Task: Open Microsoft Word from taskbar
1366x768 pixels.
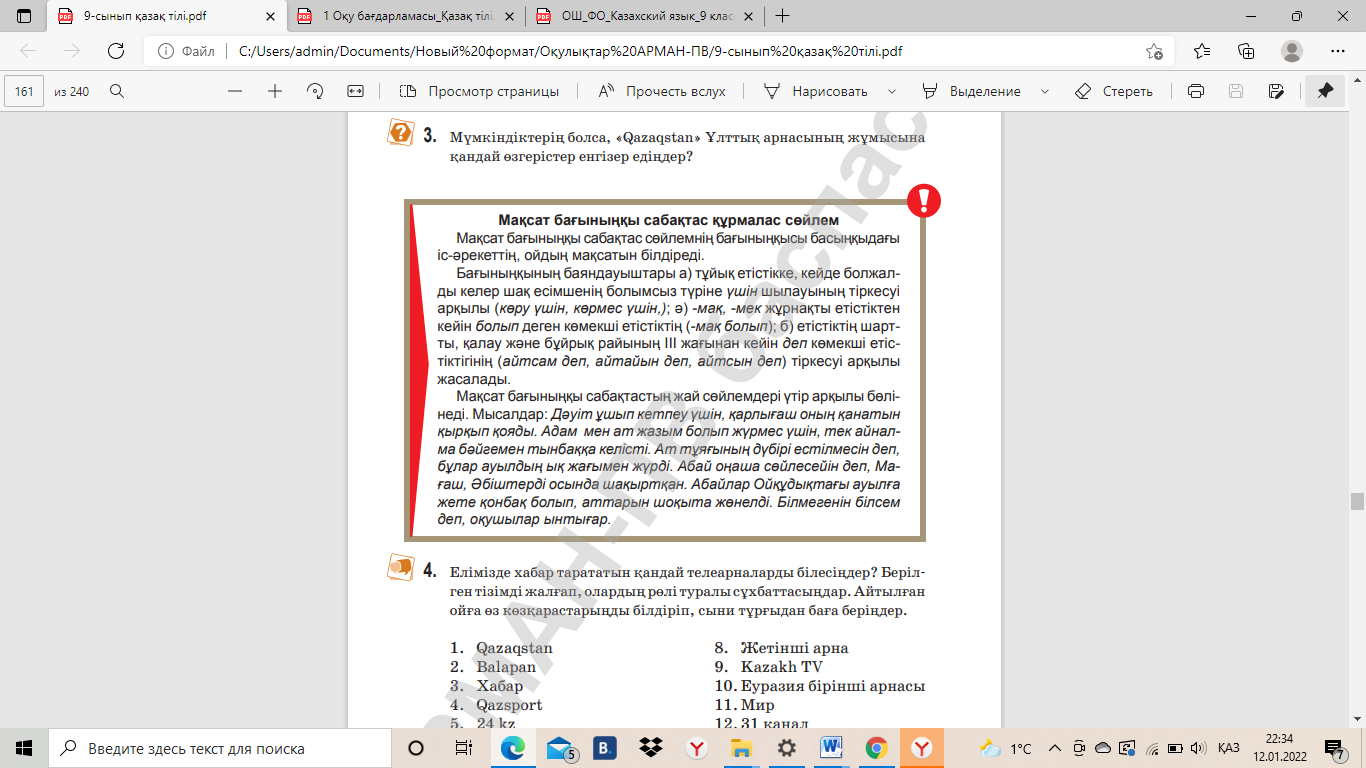Action: coord(832,748)
